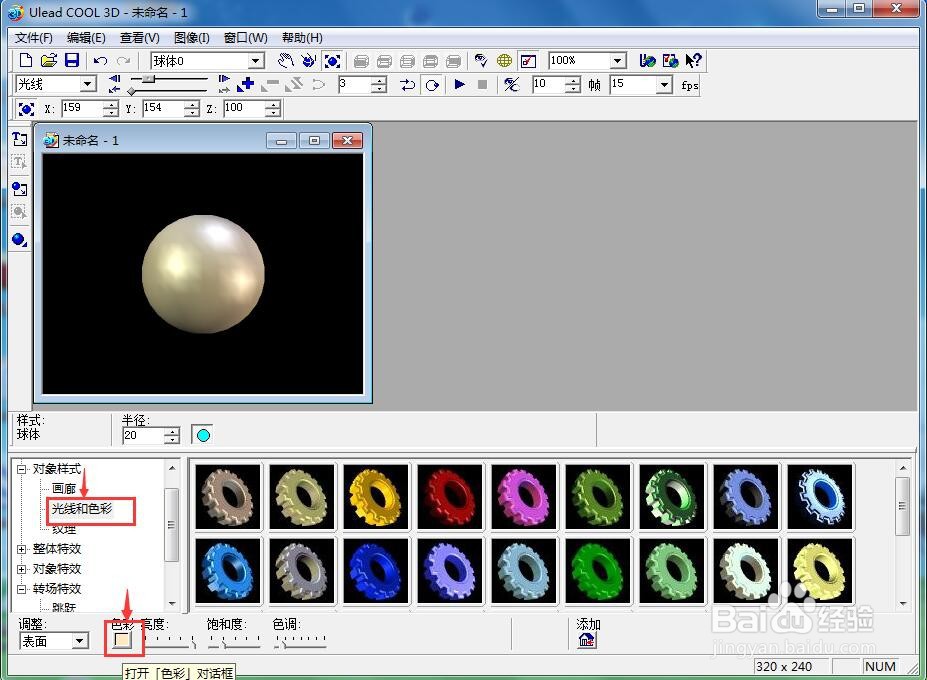927x680 pixels.
Task: Open the 色彩 color dialog swatch
Action: pyautogui.click(x=122, y=640)
